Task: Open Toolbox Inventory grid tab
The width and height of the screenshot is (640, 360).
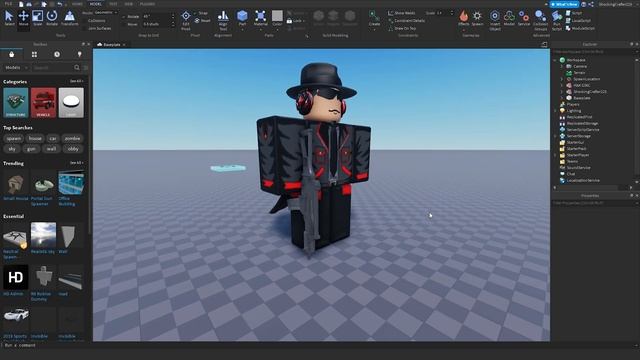Action: tap(34, 54)
